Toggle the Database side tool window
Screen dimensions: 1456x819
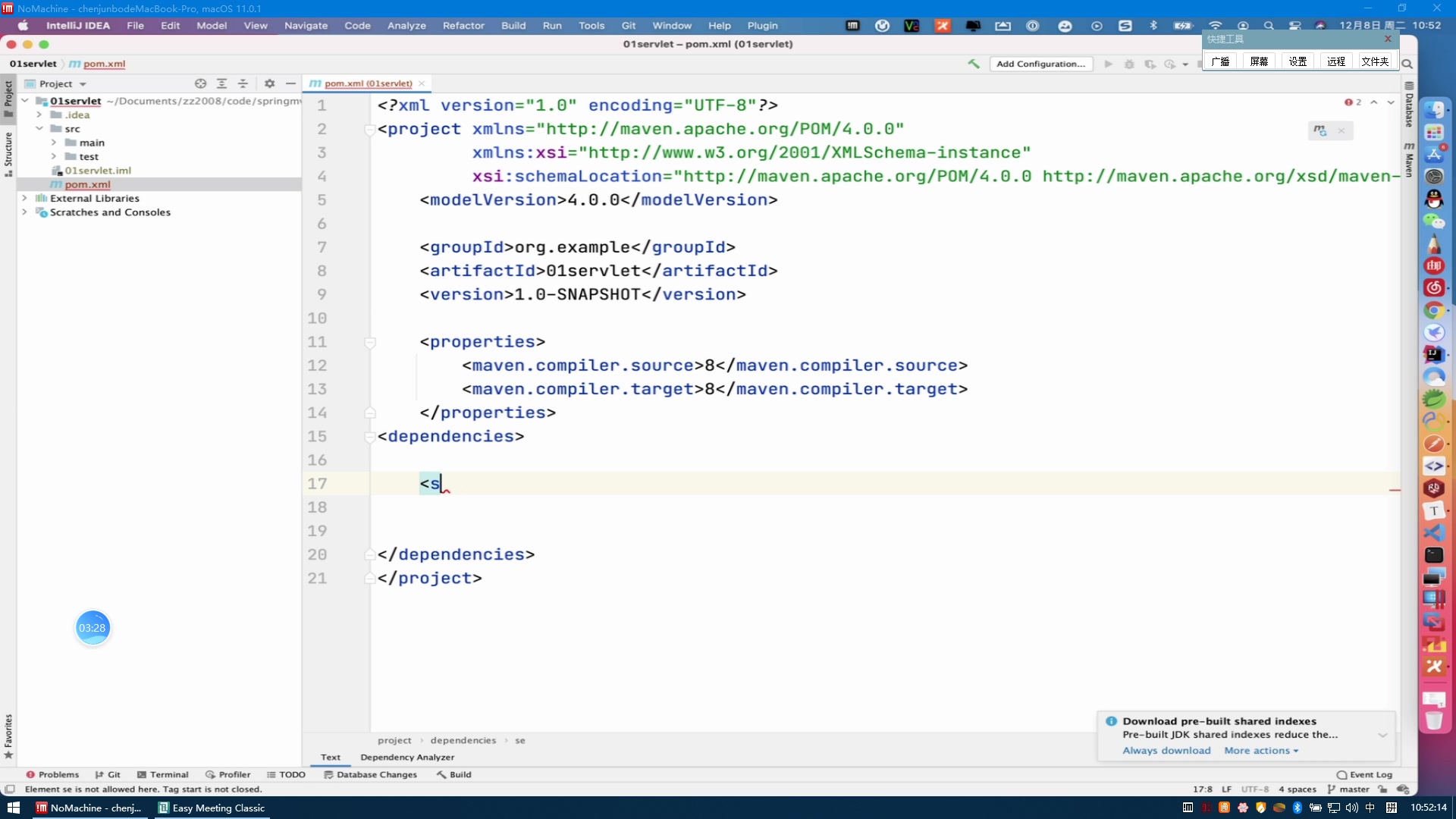pyautogui.click(x=1409, y=106)
